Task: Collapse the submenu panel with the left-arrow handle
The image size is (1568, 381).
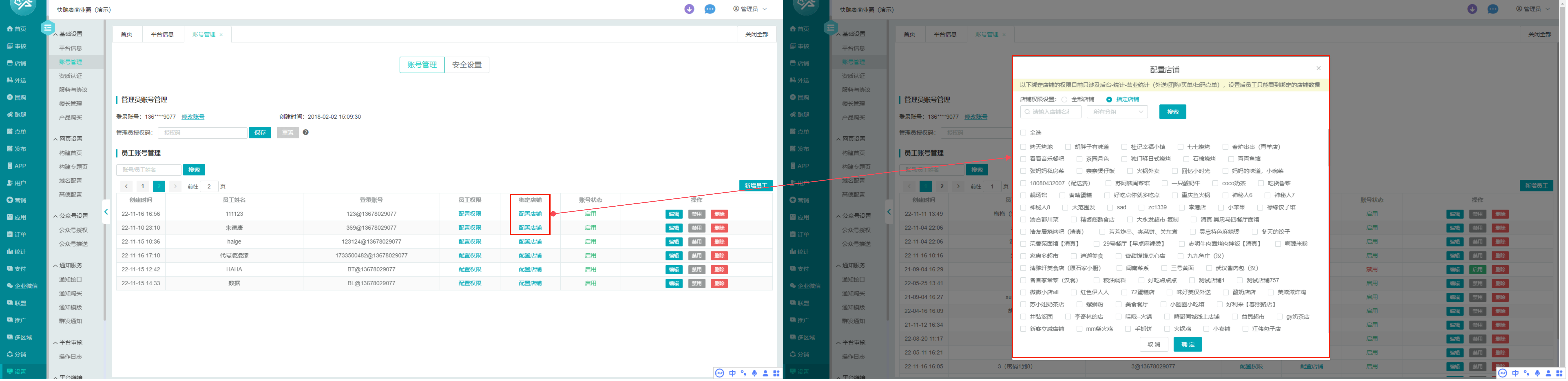Action: pyautogui.click(x=106, y=212)
